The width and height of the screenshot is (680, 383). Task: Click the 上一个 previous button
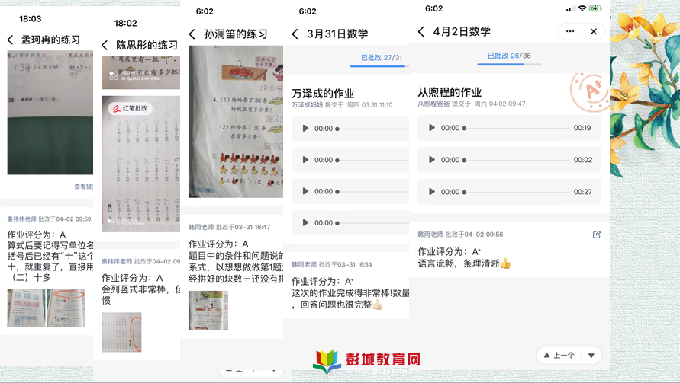click(559, 355)
